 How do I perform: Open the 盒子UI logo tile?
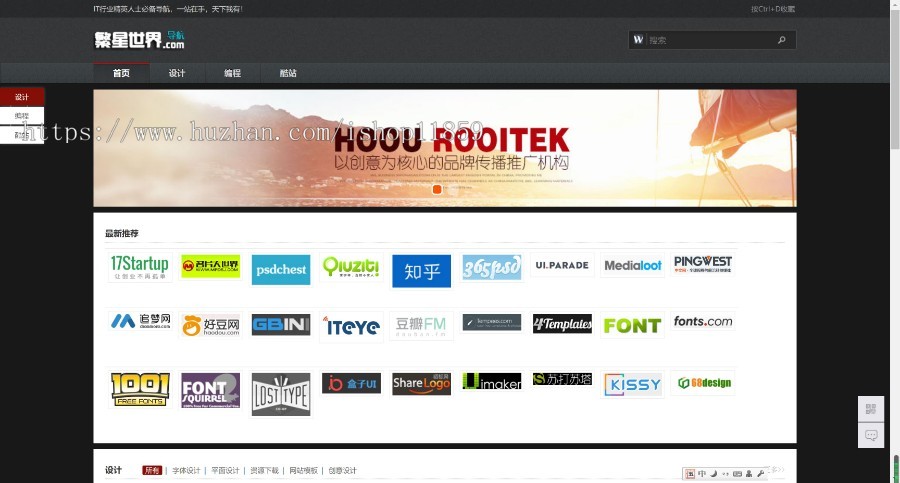tap(351, 383)
